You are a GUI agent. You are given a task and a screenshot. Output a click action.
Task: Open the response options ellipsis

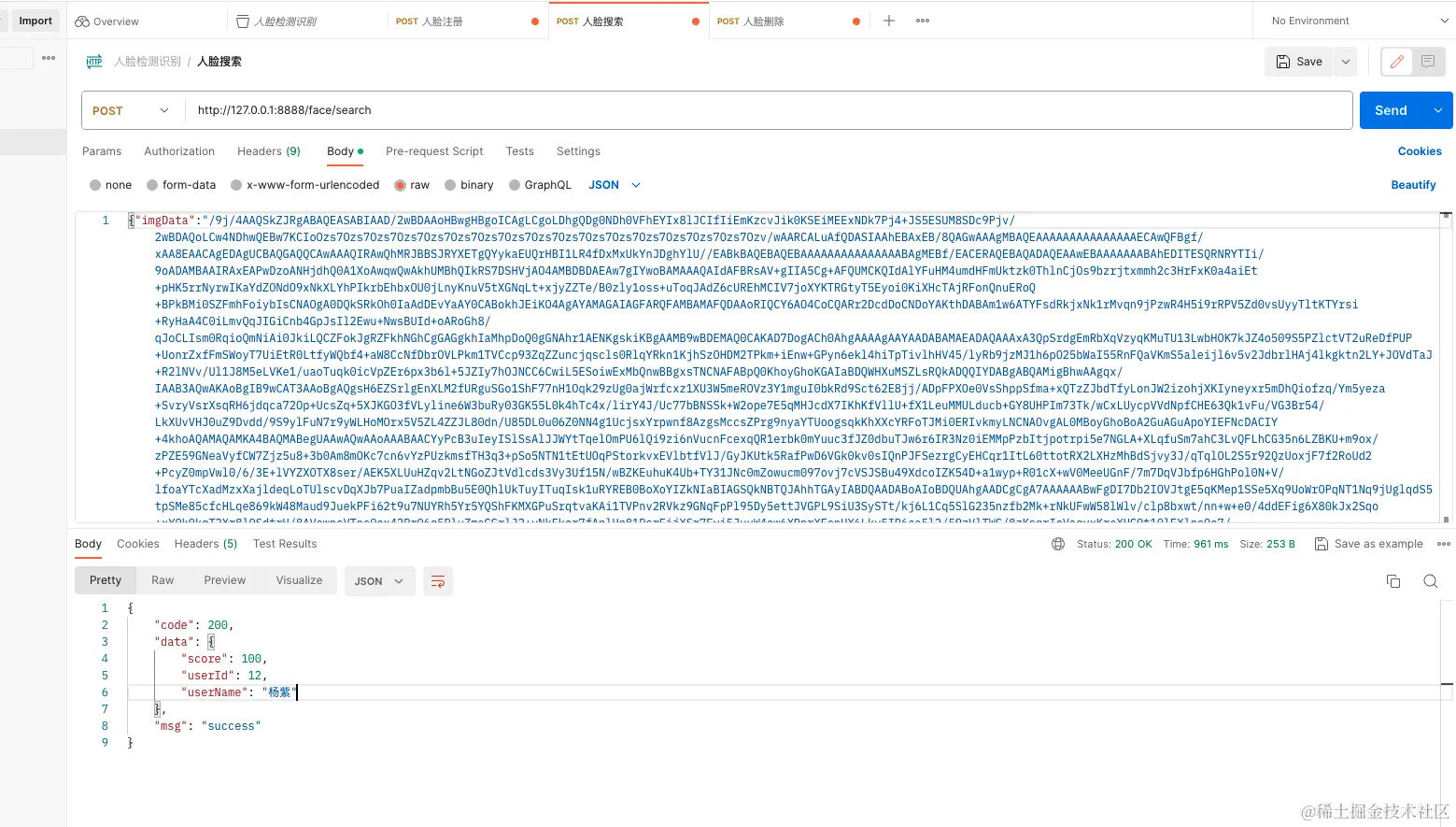(x=1444, y=544)
